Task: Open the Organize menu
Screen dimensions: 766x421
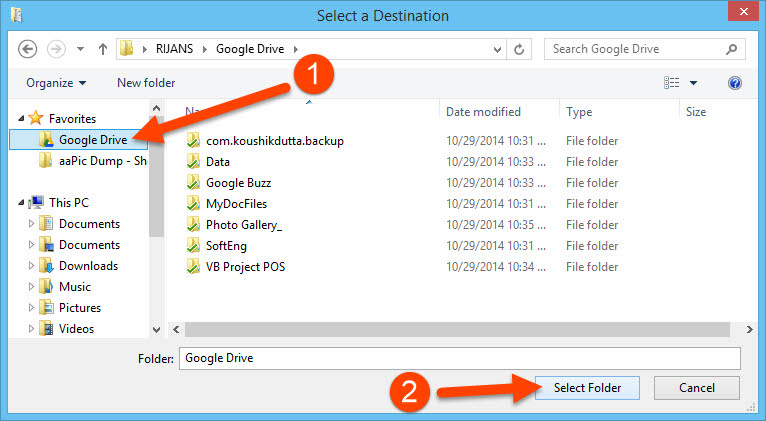Action: tap(56, 83)
